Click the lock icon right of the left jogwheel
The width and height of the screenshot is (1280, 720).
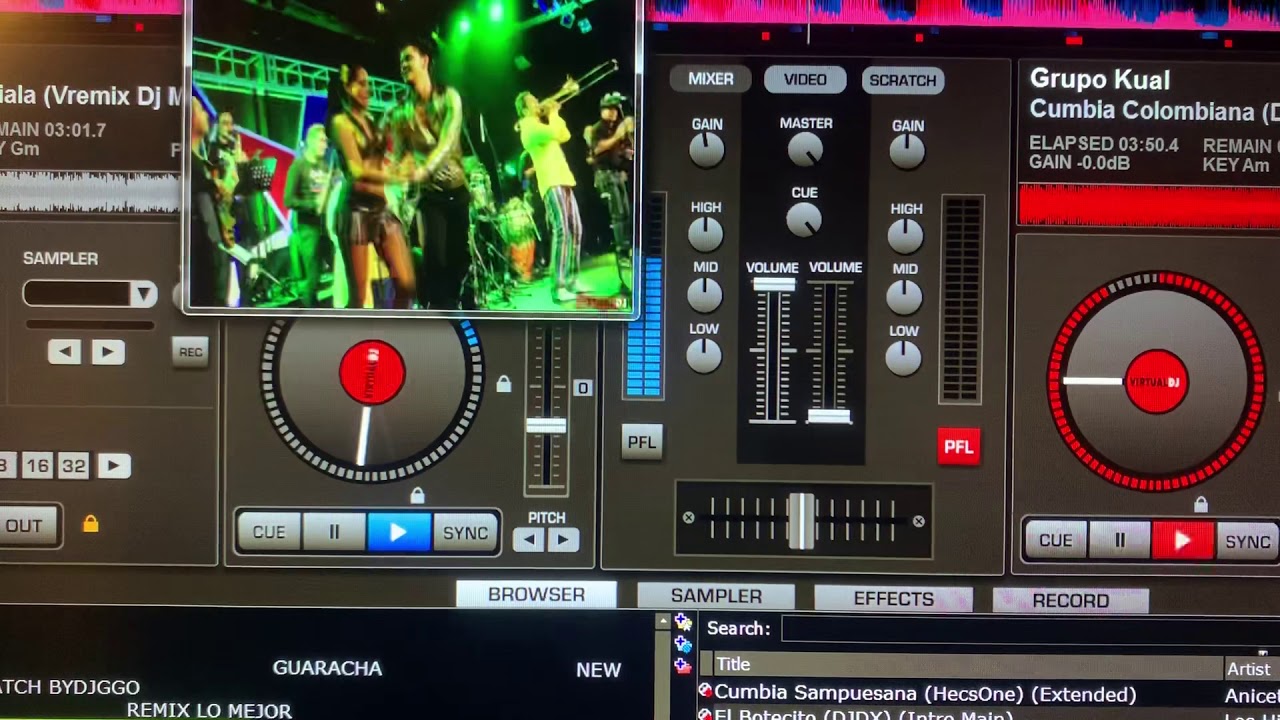point(504,384)
